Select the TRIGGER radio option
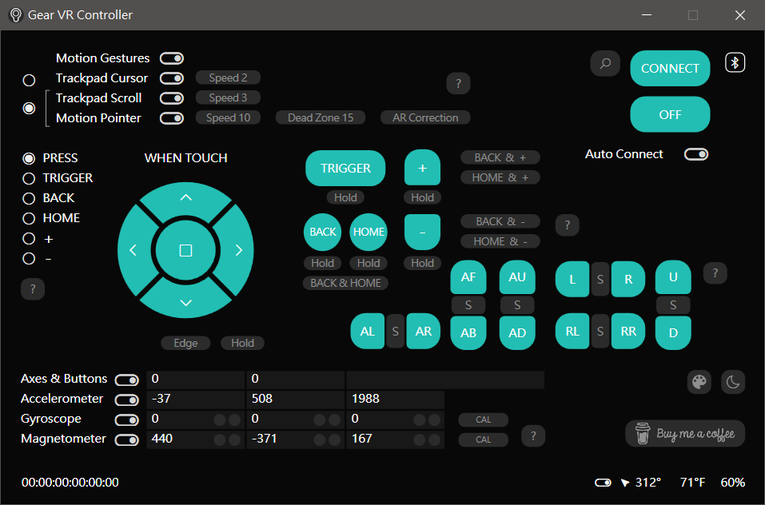 pos(29,179)
